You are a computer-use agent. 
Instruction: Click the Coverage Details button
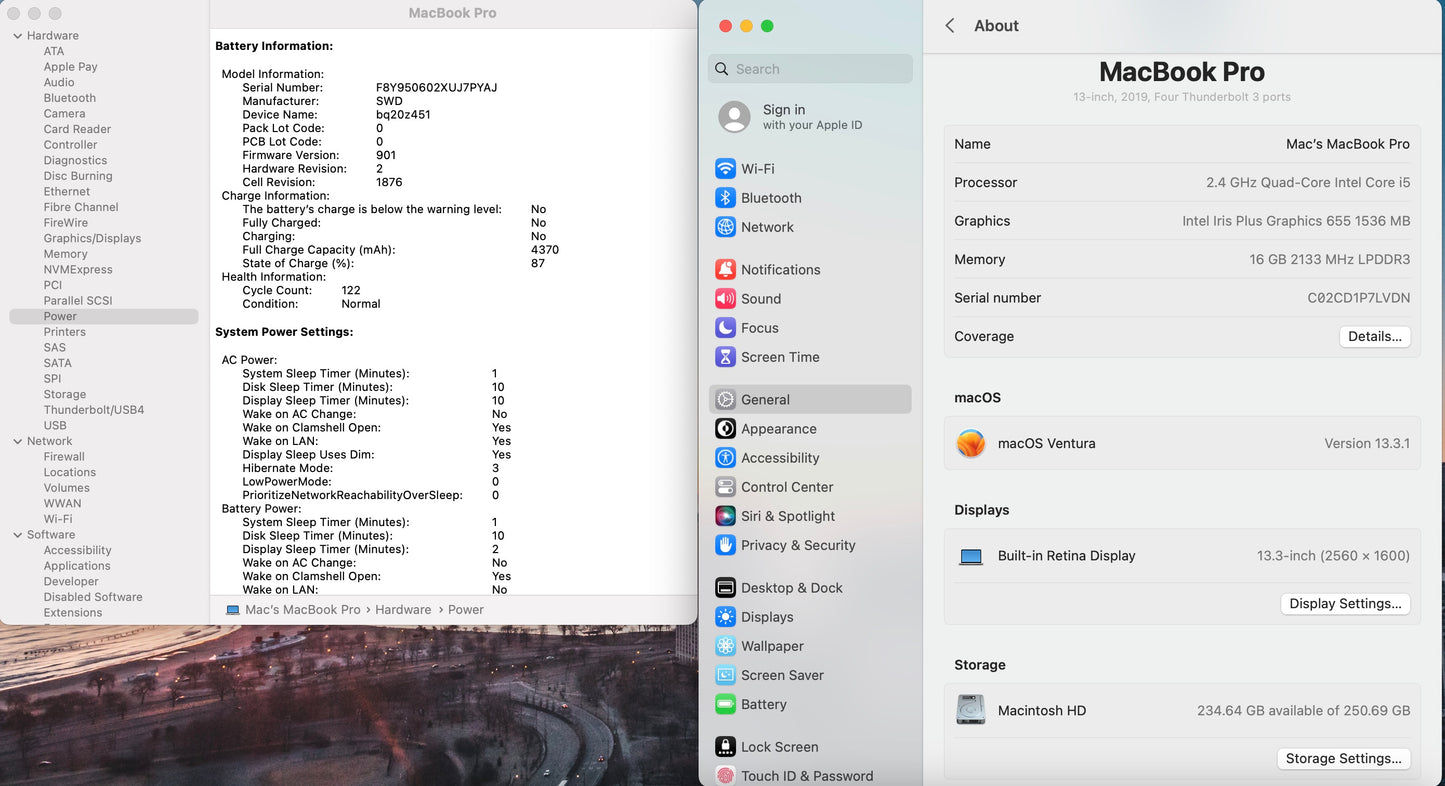pos(1374,336)
